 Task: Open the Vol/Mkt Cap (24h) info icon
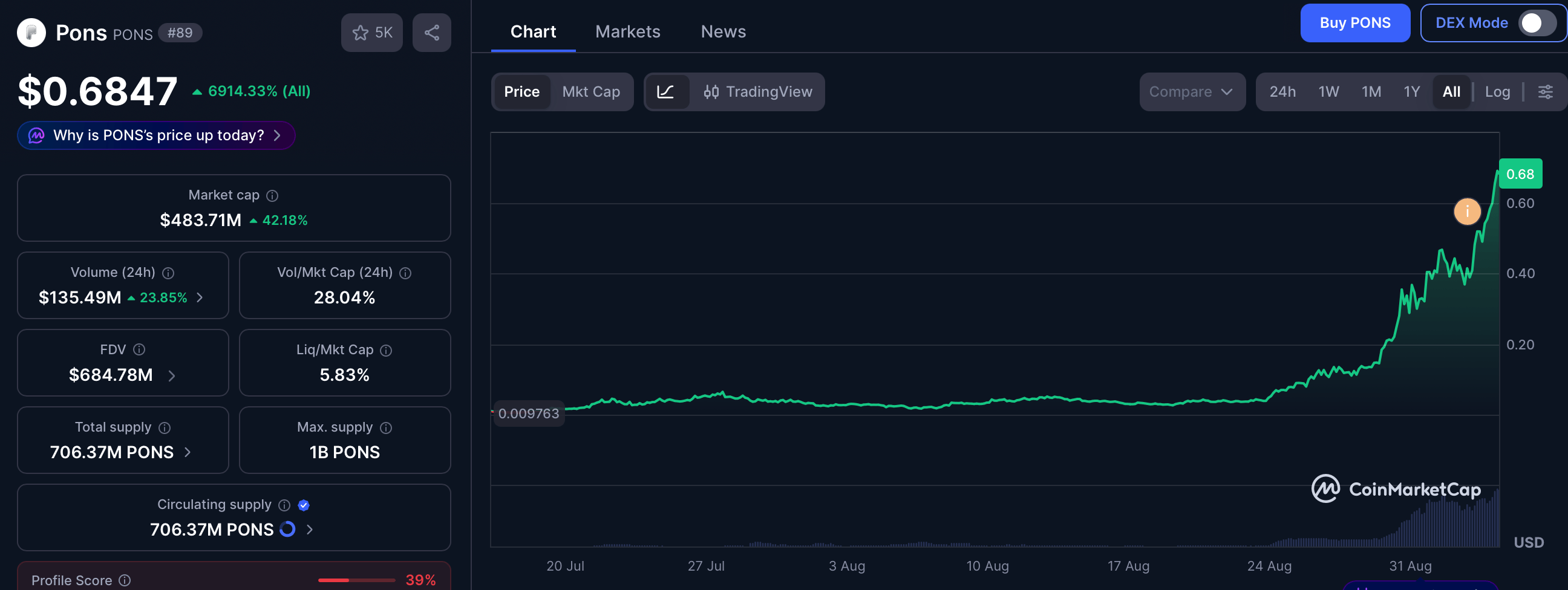(x=405, y=273)
